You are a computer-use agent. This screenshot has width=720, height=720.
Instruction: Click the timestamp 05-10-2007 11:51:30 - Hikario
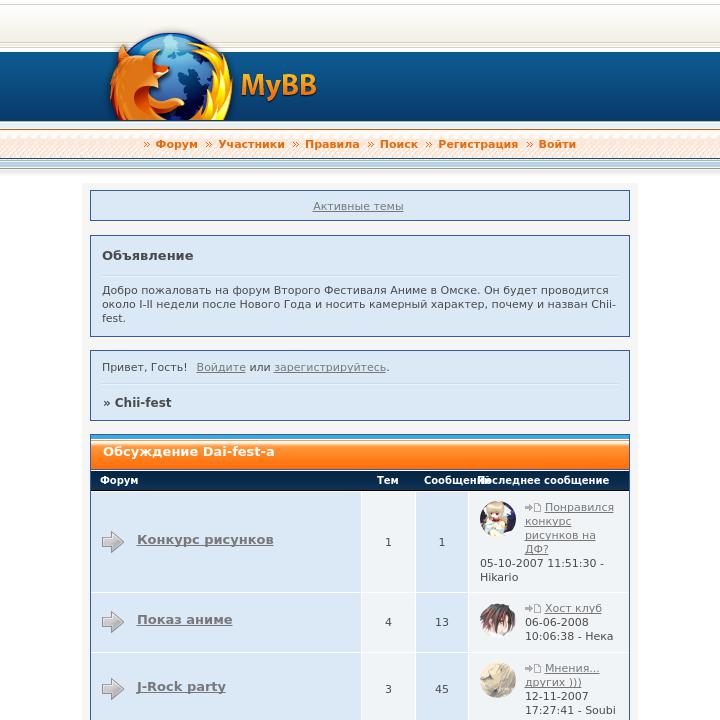pyautogui.click(x=542, y=570)
